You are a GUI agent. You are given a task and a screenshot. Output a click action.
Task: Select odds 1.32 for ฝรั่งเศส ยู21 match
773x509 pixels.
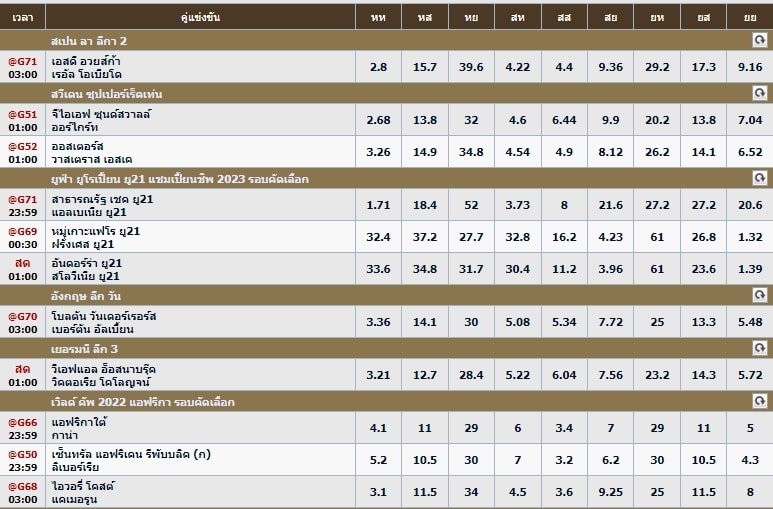tap(750, 237)
